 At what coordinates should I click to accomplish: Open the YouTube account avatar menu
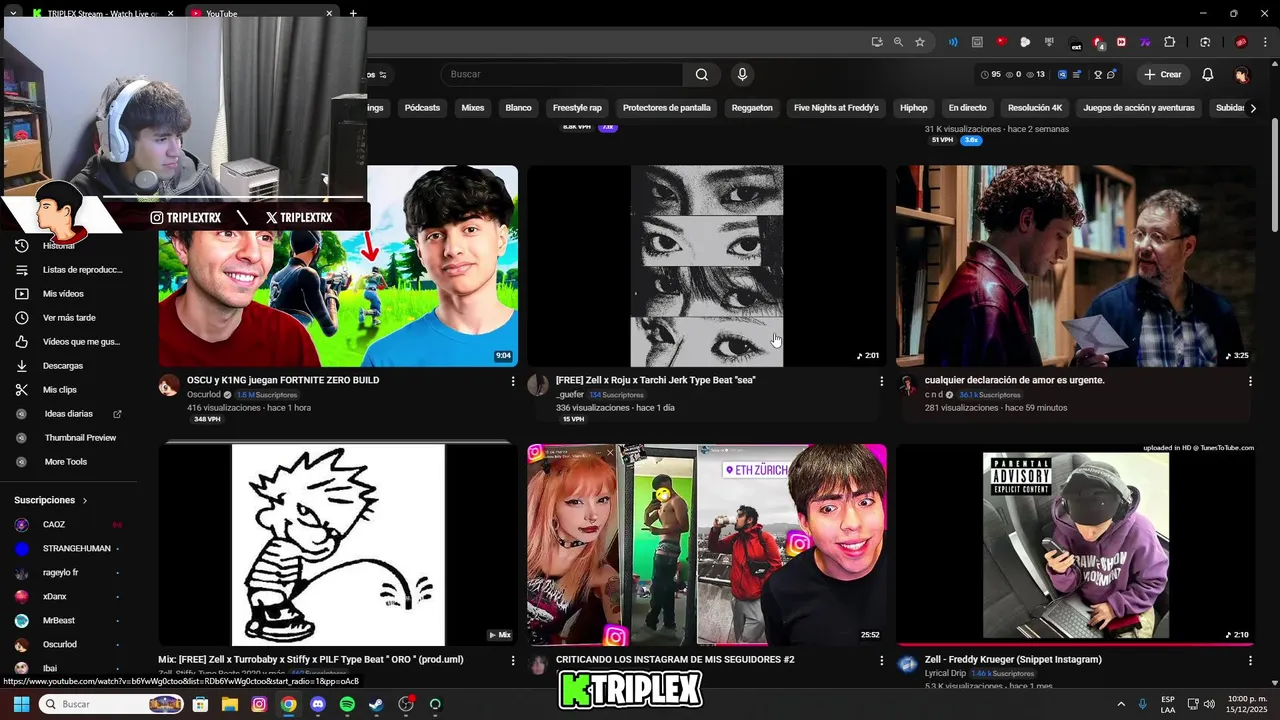[x=1241, y=75]
